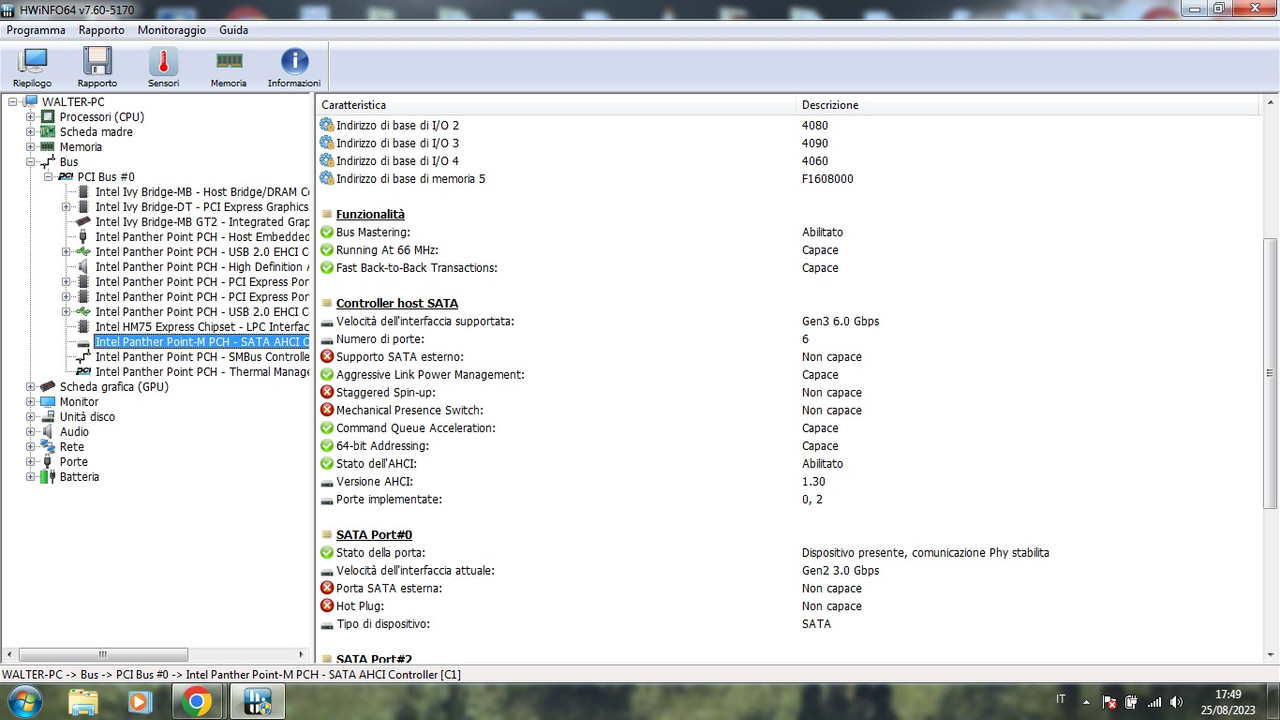The height and width of the screenshot is (720, 1280).
Task: Click the red X icon beside Staggered Spin-up
Action: click(326, 393)
